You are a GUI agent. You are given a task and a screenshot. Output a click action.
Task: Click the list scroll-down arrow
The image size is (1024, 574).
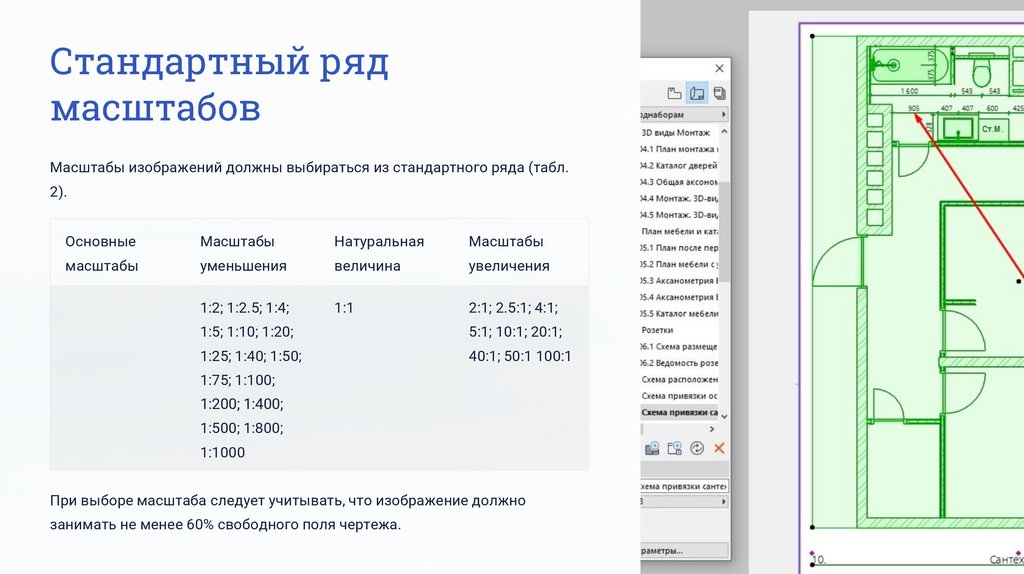click(724, 416)
